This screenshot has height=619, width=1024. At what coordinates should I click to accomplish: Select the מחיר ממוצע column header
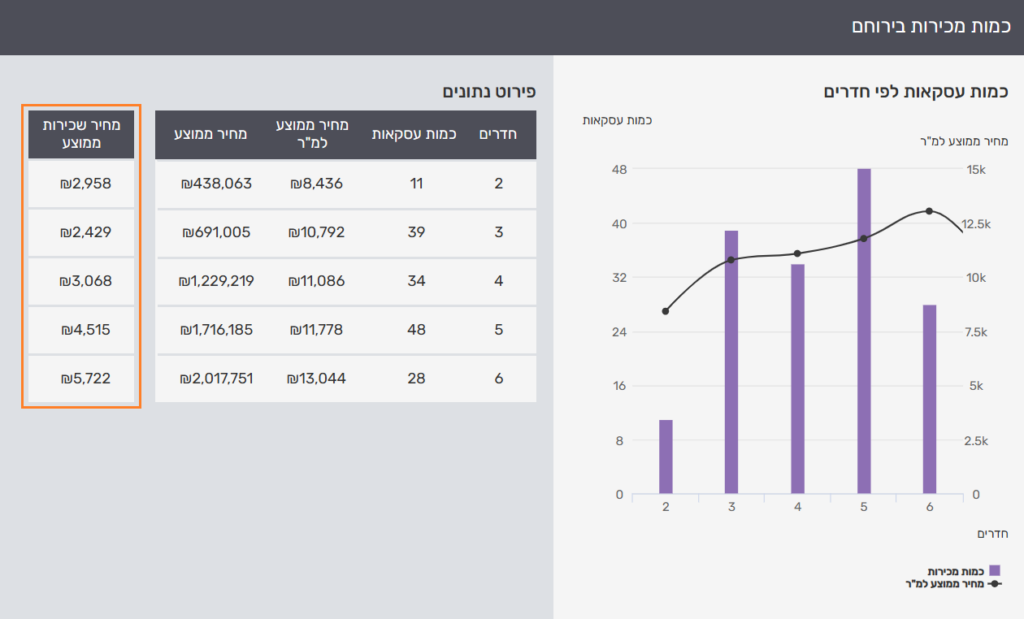(206, 135)
